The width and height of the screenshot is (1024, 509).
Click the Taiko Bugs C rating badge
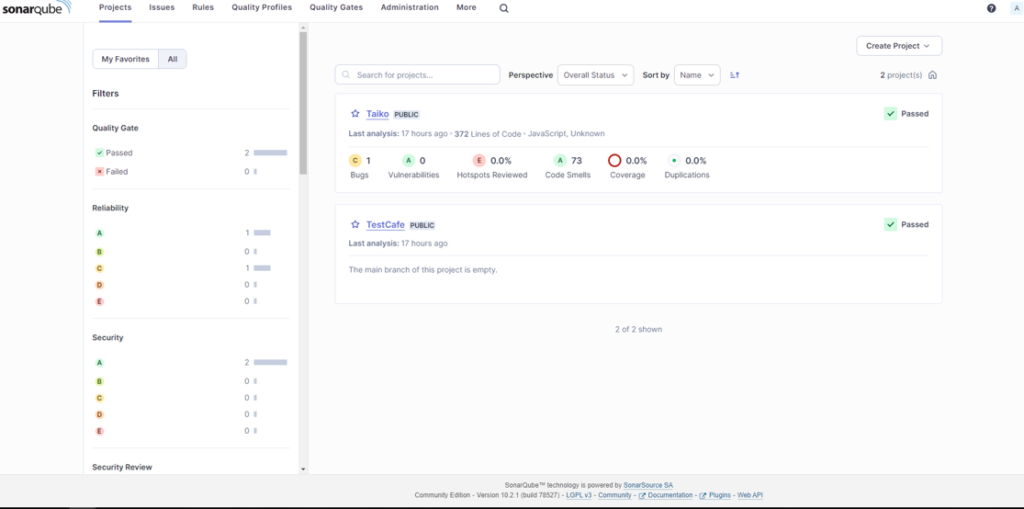[355, 160]
